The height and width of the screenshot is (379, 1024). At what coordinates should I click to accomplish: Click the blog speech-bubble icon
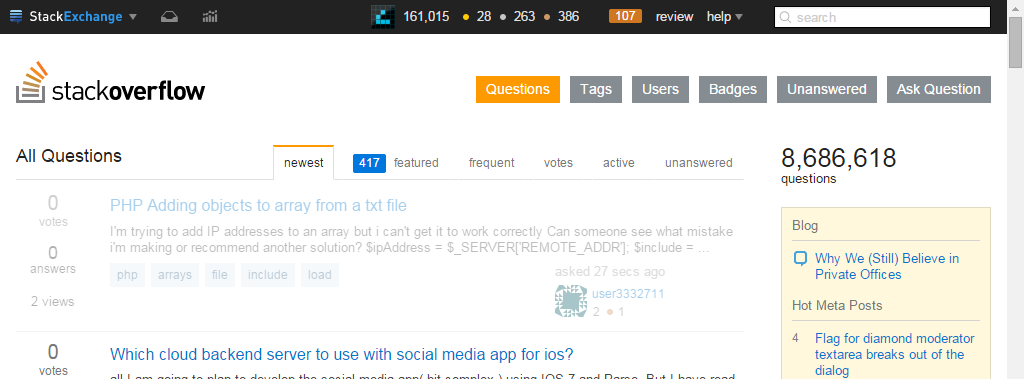point(800,259)
